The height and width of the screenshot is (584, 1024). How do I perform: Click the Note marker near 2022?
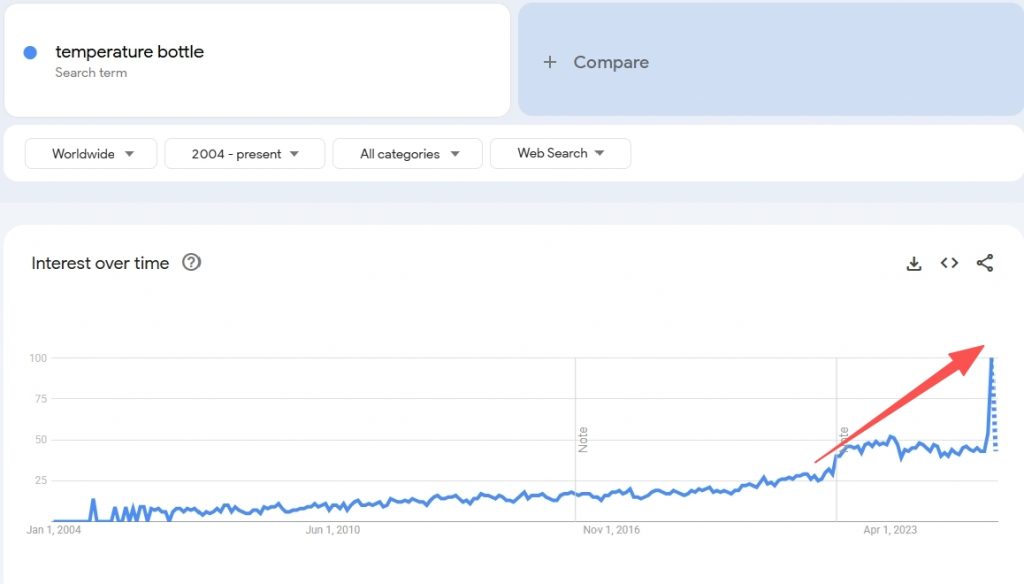[x=844, y=436]
